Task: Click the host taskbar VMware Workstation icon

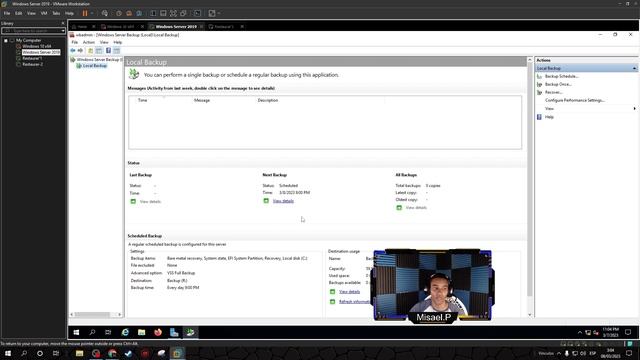Action: (177, 353)
